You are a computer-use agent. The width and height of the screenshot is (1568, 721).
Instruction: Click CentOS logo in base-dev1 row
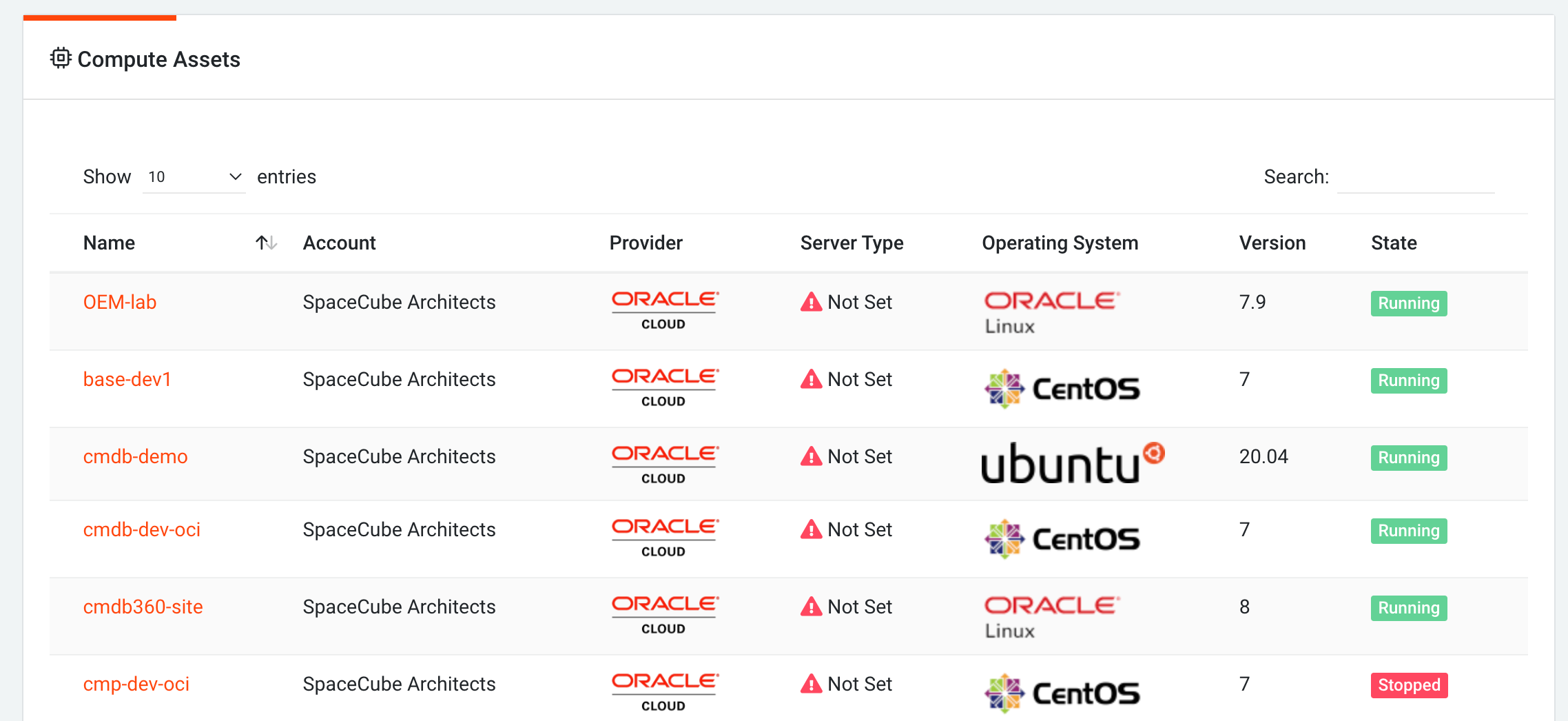click(x=1062, y=389)
